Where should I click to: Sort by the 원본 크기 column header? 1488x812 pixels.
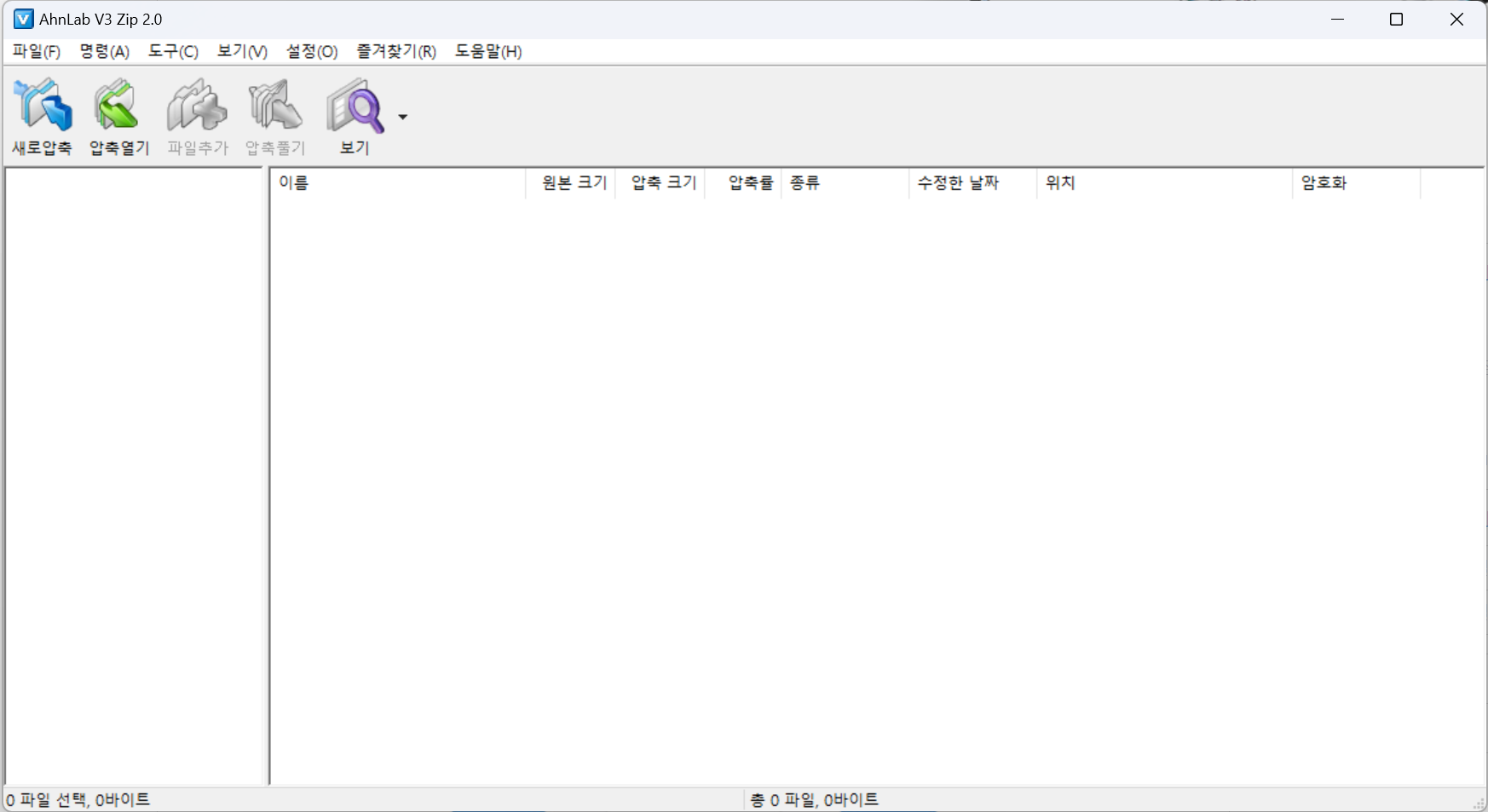tap(570, 183)
